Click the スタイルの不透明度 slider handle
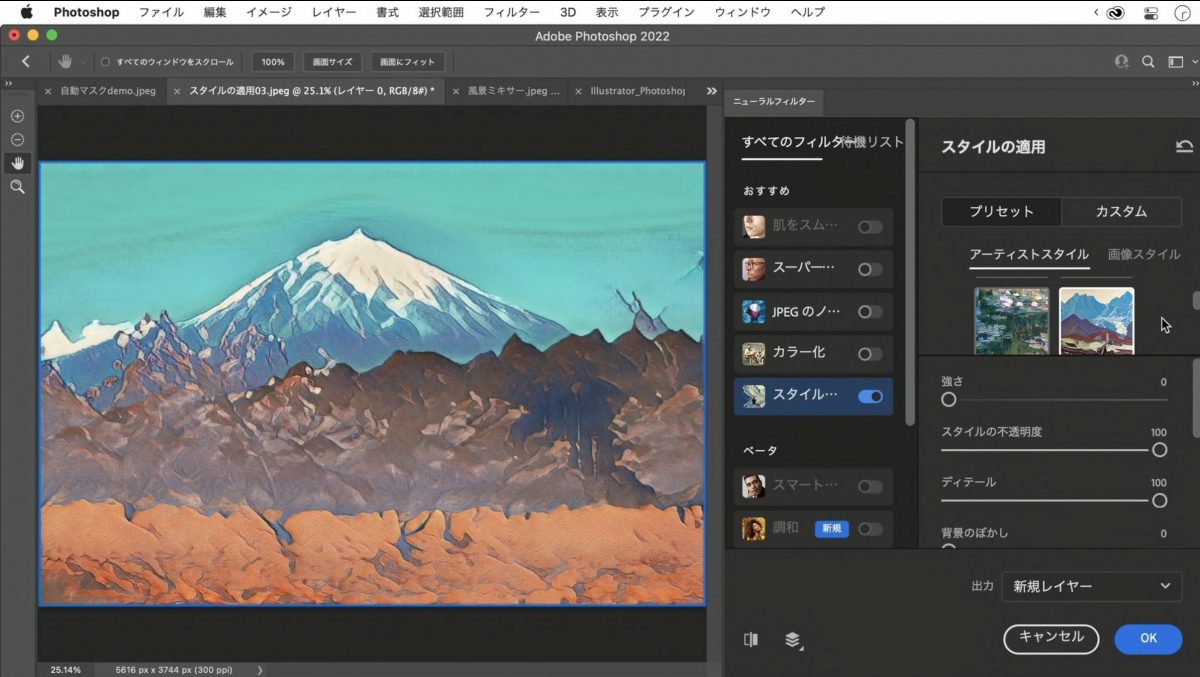Viewport: 1200px width, 677px height. (1159, 450)
